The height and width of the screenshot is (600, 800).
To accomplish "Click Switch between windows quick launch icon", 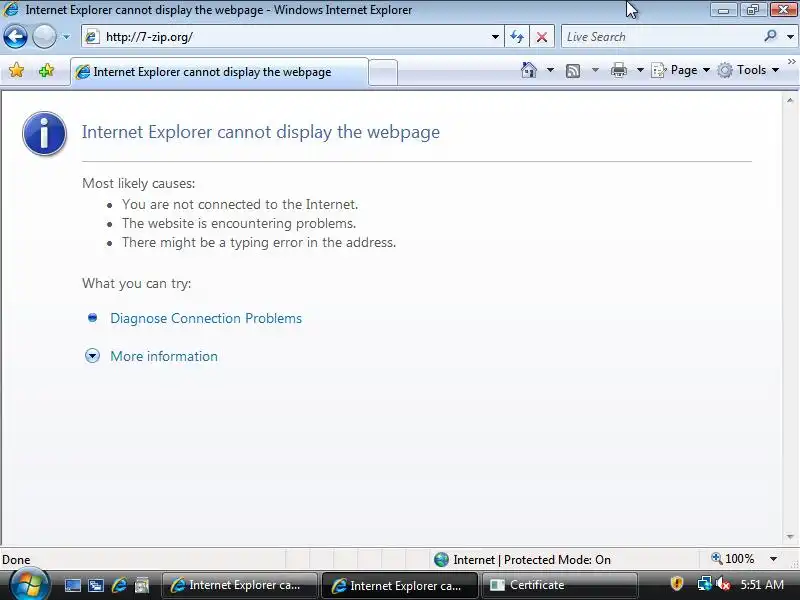I will click(x=96, y=585).
